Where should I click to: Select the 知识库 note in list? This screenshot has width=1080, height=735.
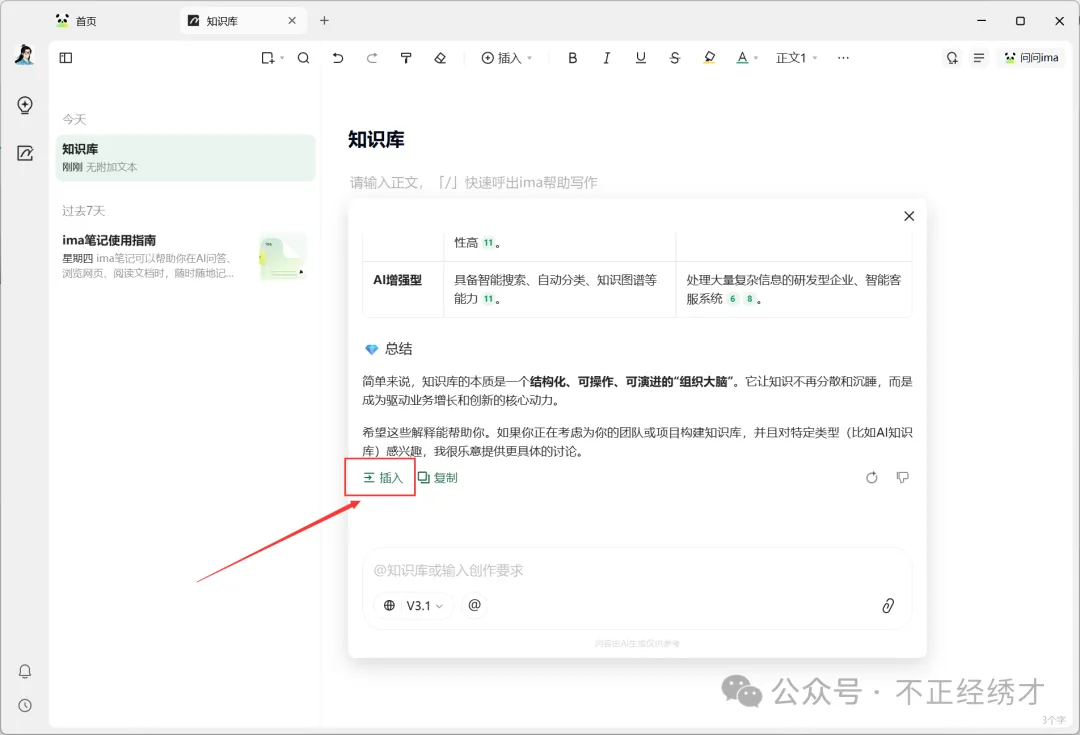tap(185, 158)
